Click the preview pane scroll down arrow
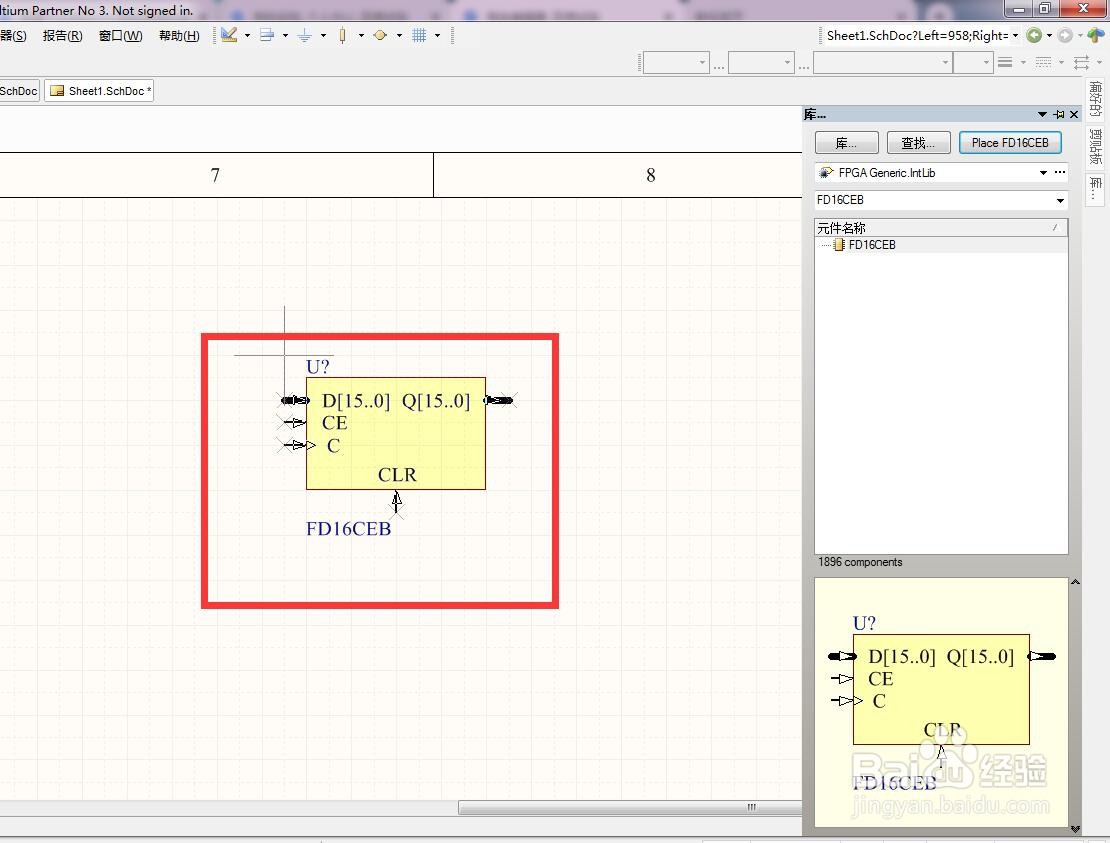The width and height of the screenshot is (1110, 843). (1075, 829)
